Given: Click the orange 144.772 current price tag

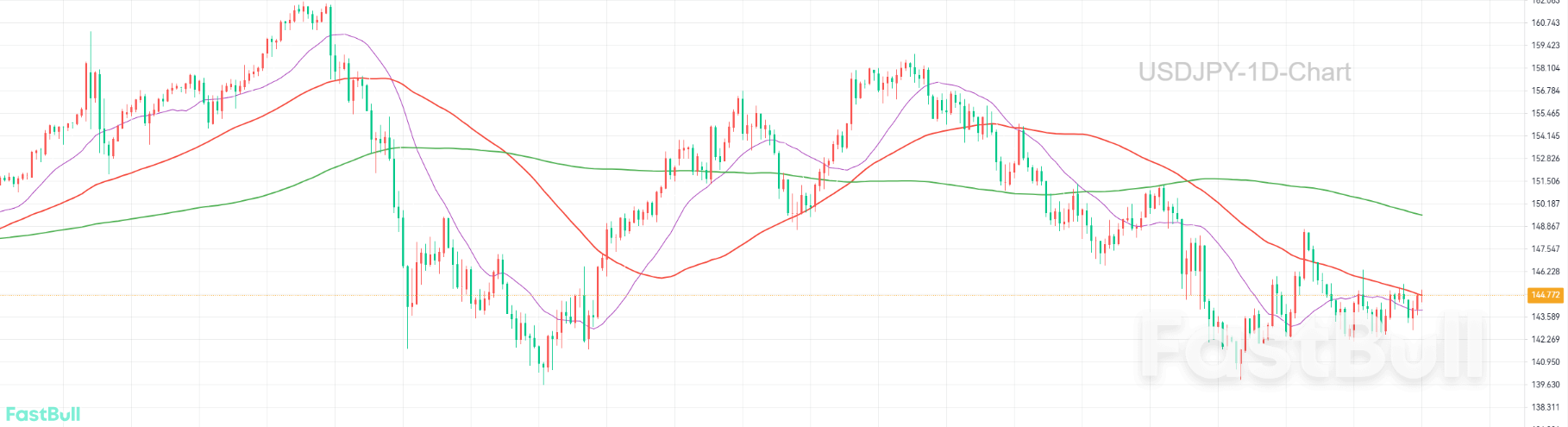Looking at the screenshot, I should [1545, 295].
